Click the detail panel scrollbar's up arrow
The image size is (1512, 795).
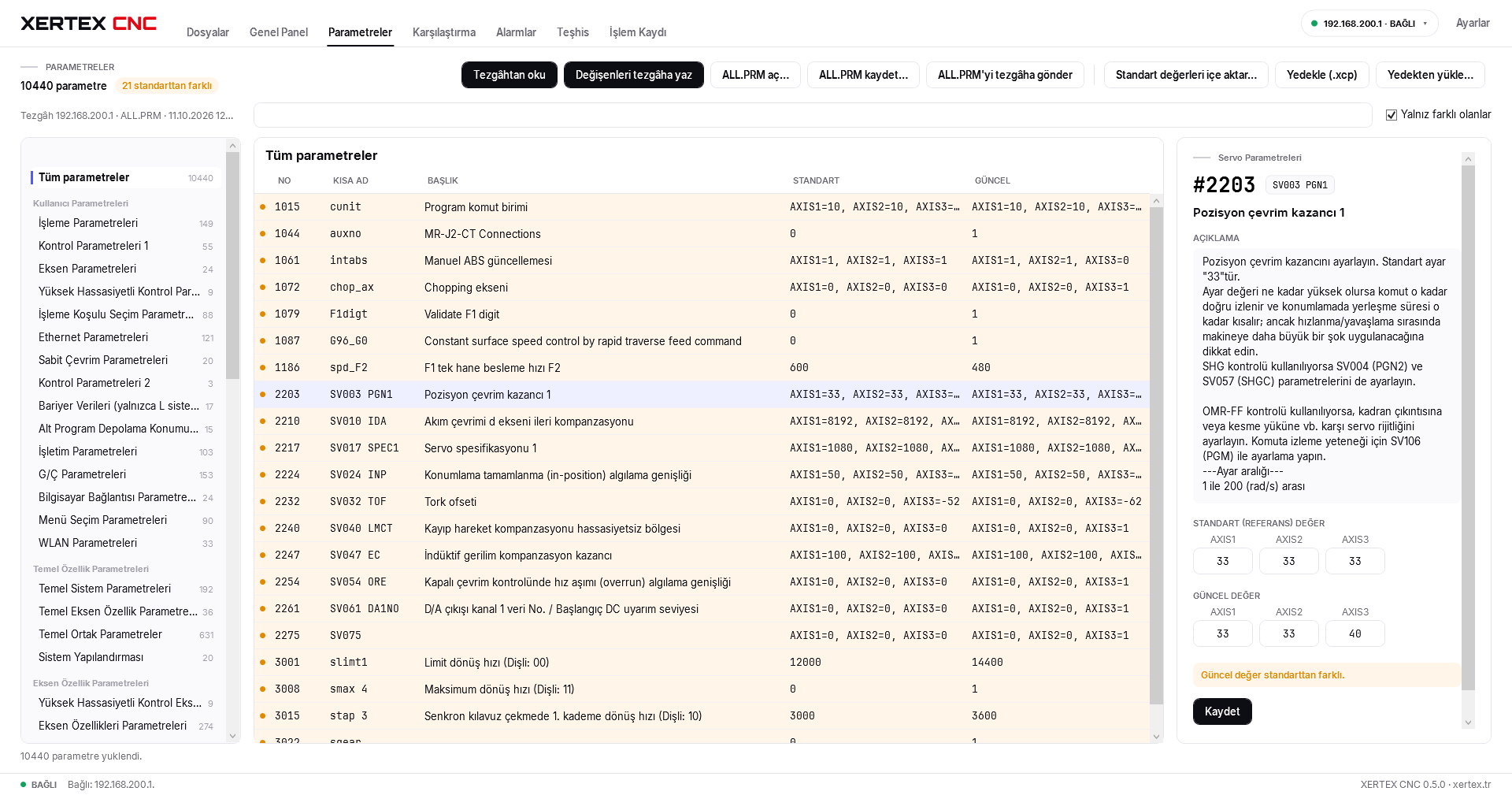click(x=1468, y=158)
